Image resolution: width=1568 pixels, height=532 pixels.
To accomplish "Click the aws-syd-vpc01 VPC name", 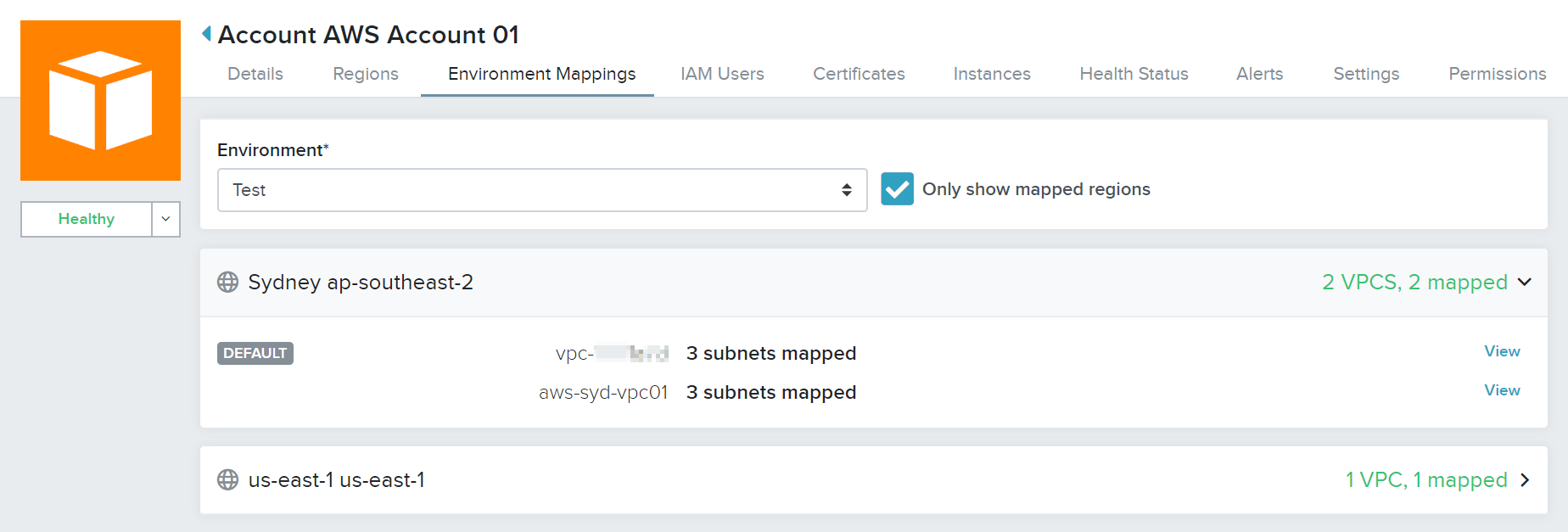I will [603, 392].
